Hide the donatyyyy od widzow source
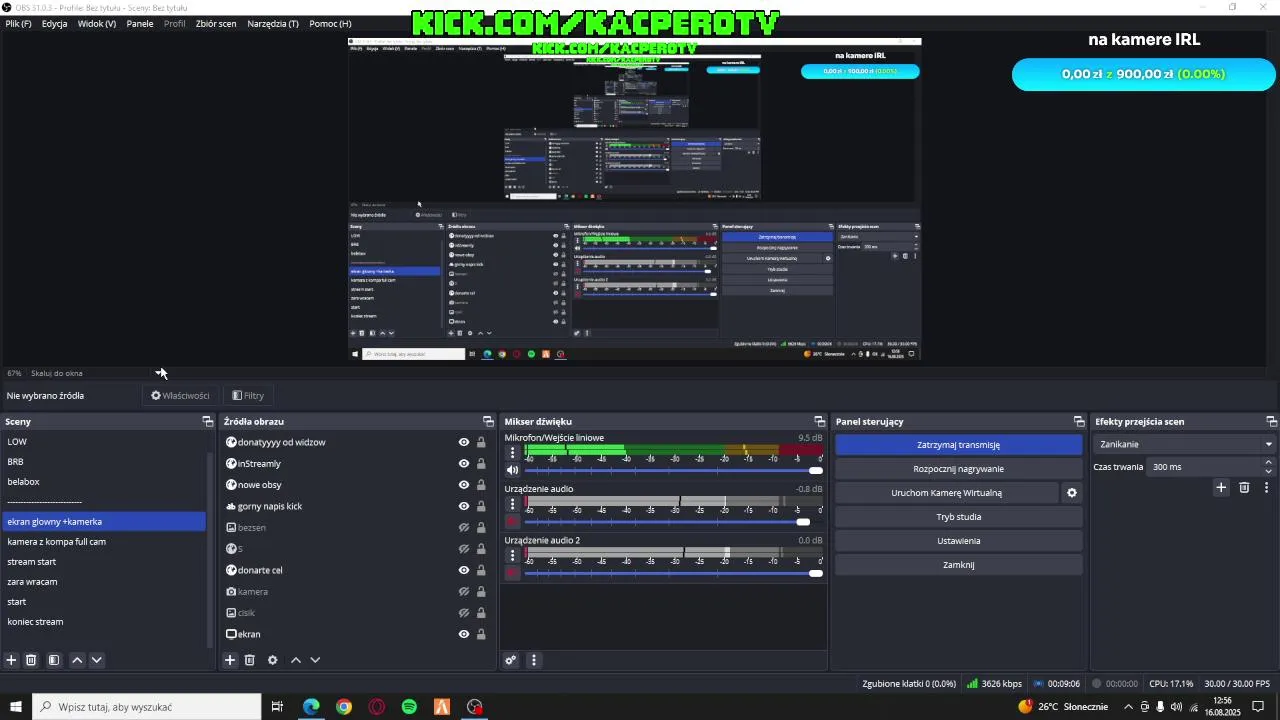The width and height of the screenshot is (1280, 720). 464,442
